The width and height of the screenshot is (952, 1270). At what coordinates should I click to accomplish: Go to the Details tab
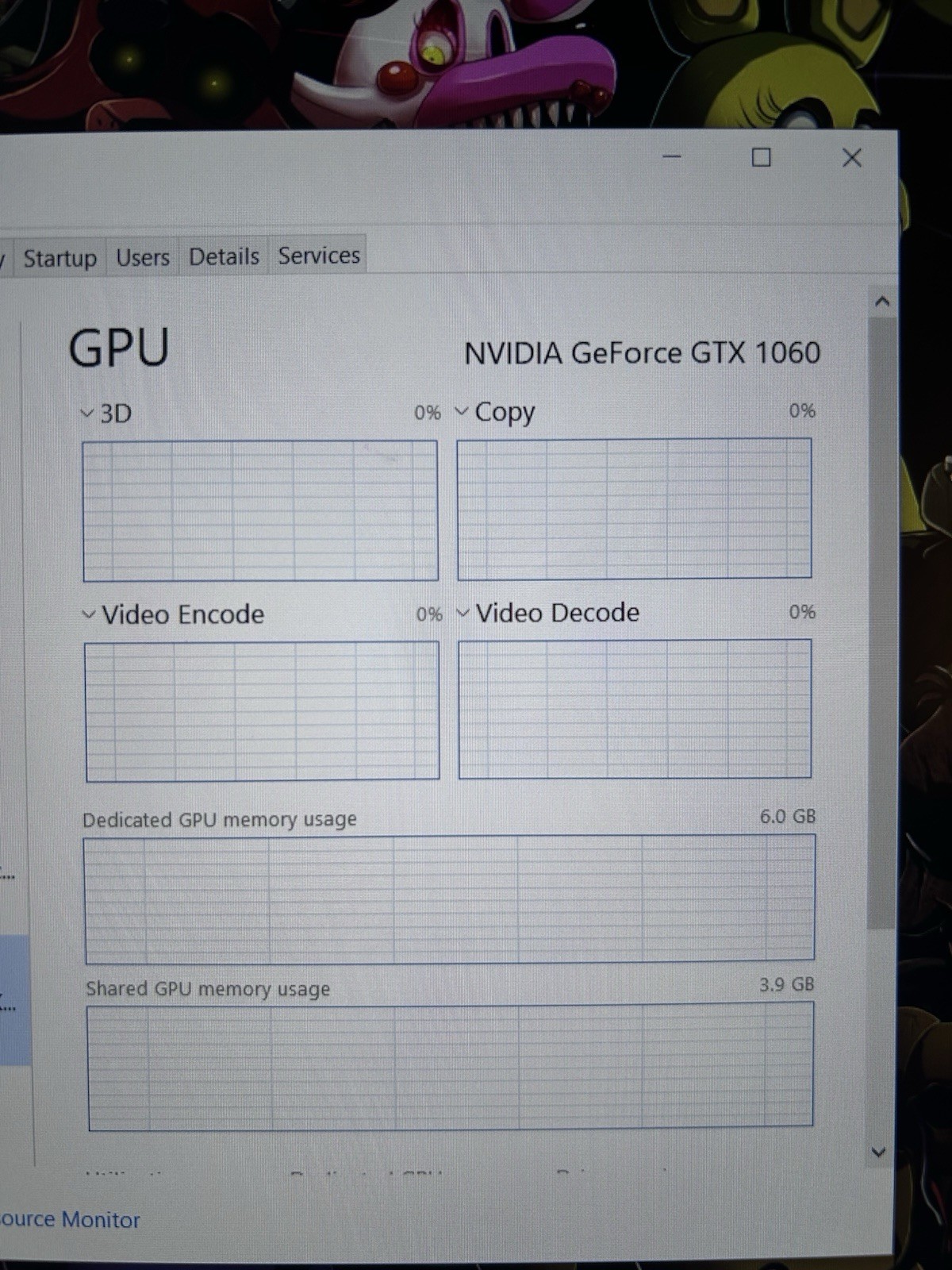224,256
